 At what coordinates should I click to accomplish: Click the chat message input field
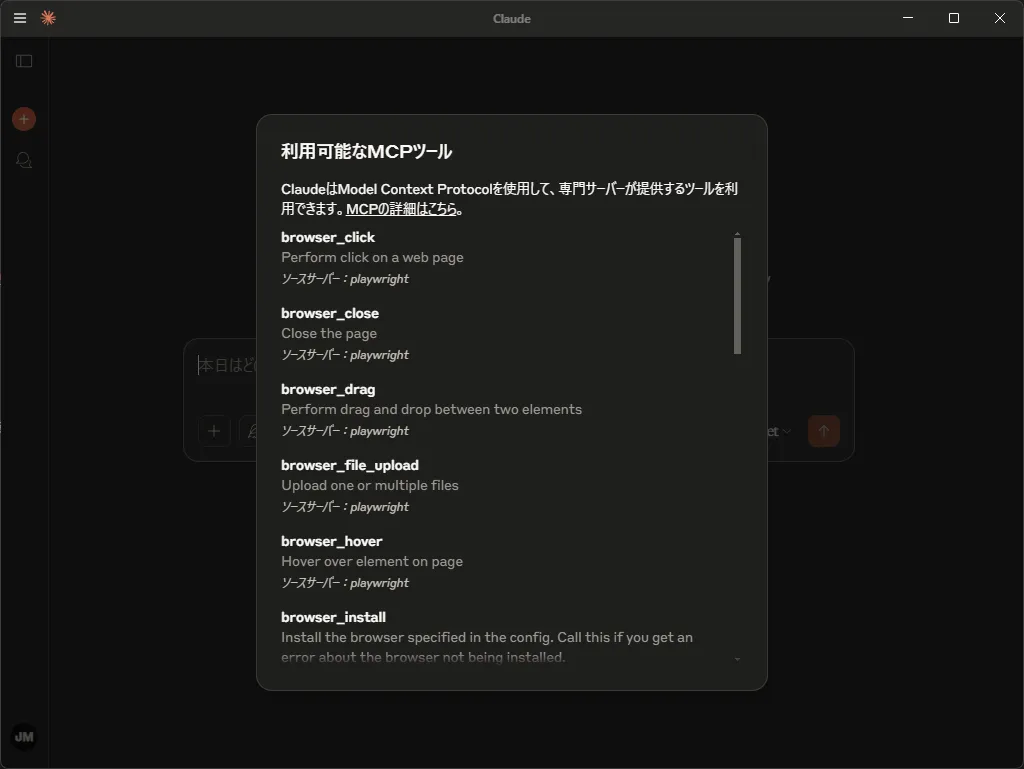(225, 366)
